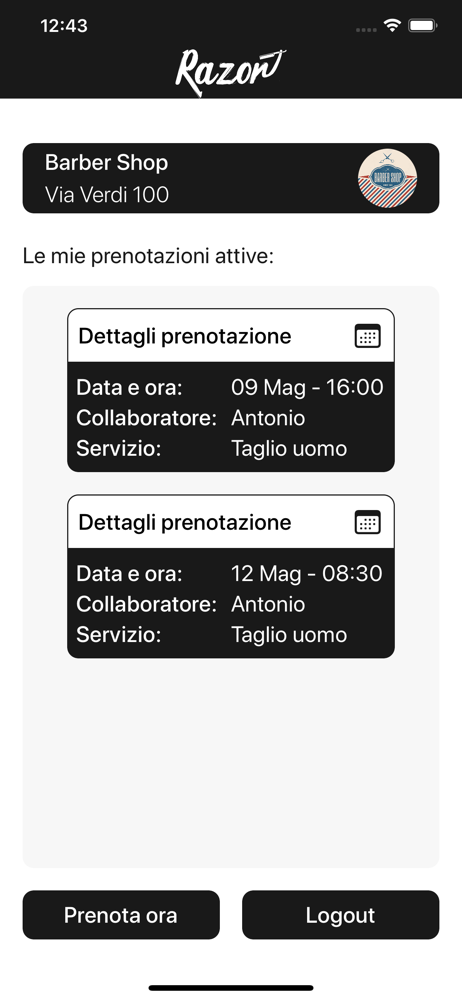Open the Barber Shop round logo

click(x=387, y=178)
